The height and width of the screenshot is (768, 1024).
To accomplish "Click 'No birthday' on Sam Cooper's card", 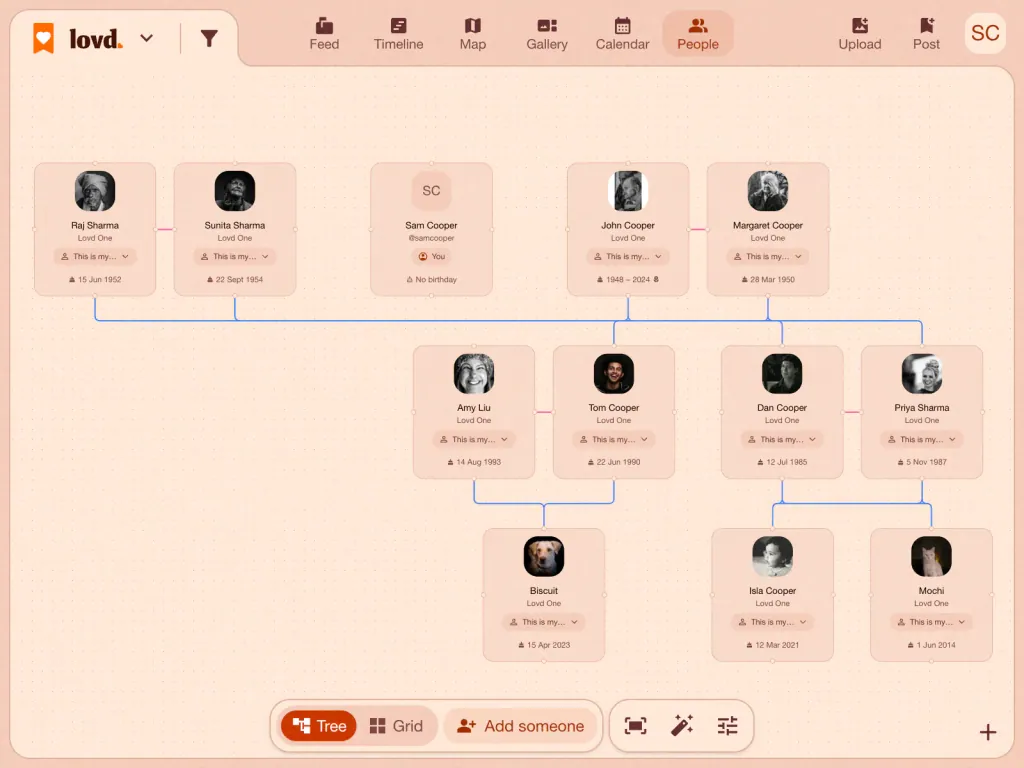I will point(432,280).
